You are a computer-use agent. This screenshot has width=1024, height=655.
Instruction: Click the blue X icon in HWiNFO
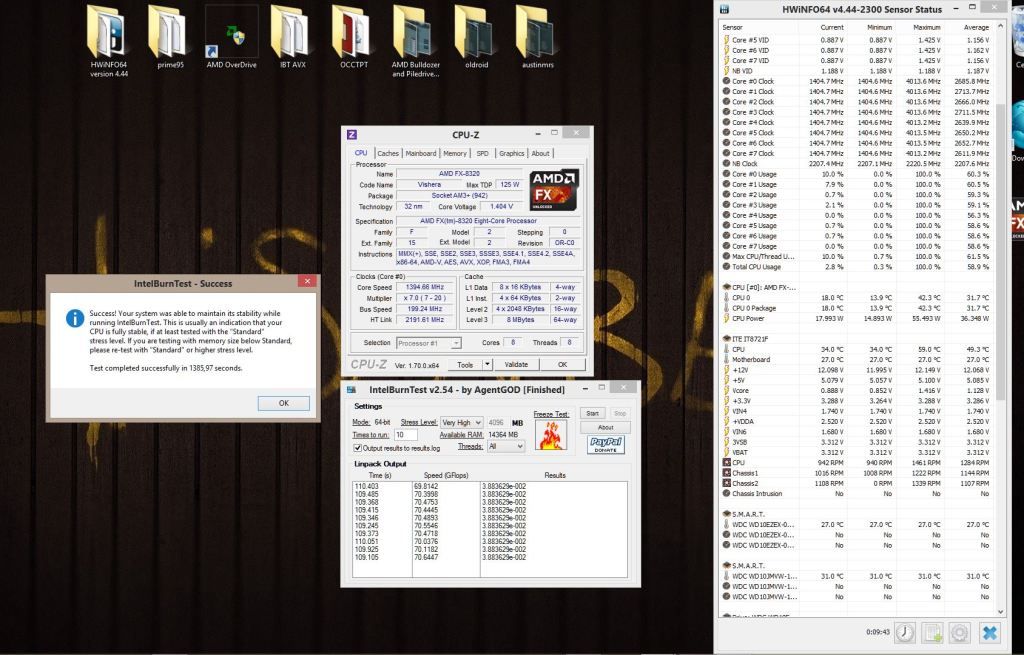coord(989,632)
